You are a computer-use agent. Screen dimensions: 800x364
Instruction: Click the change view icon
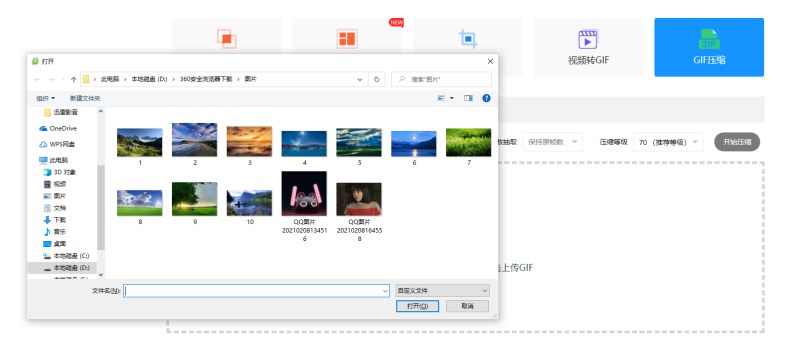tap(441, 98)
